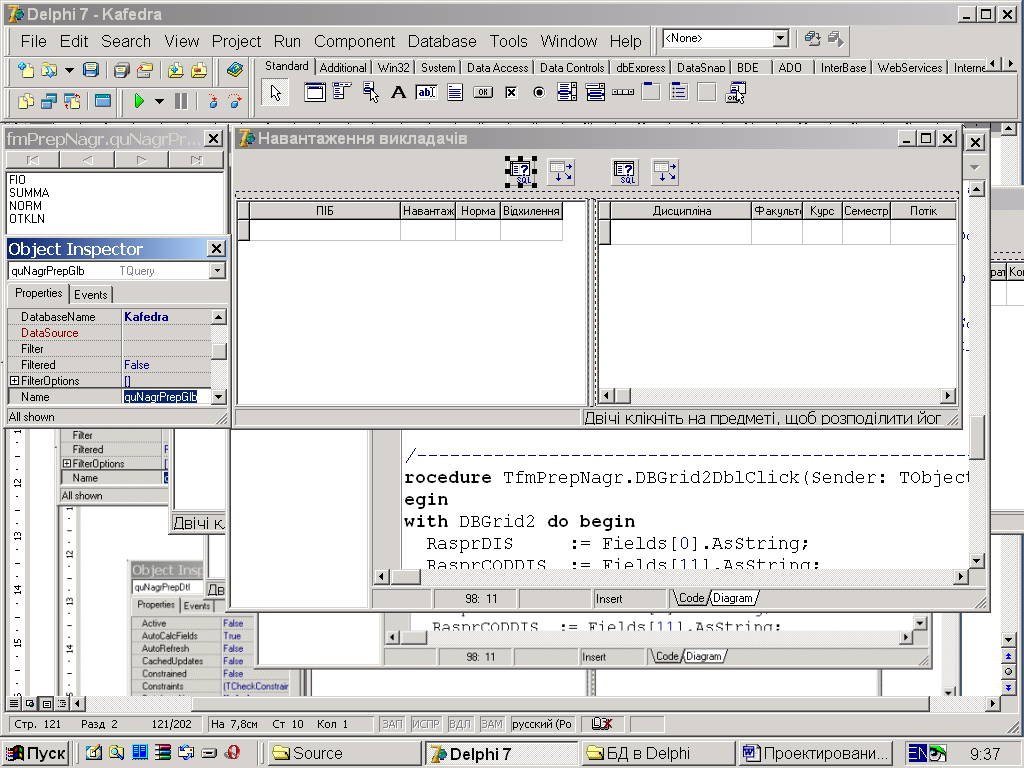The image size is (1024, 768).
Task: Click the View Form toolbar icon
Action: [x=48, y=101]
